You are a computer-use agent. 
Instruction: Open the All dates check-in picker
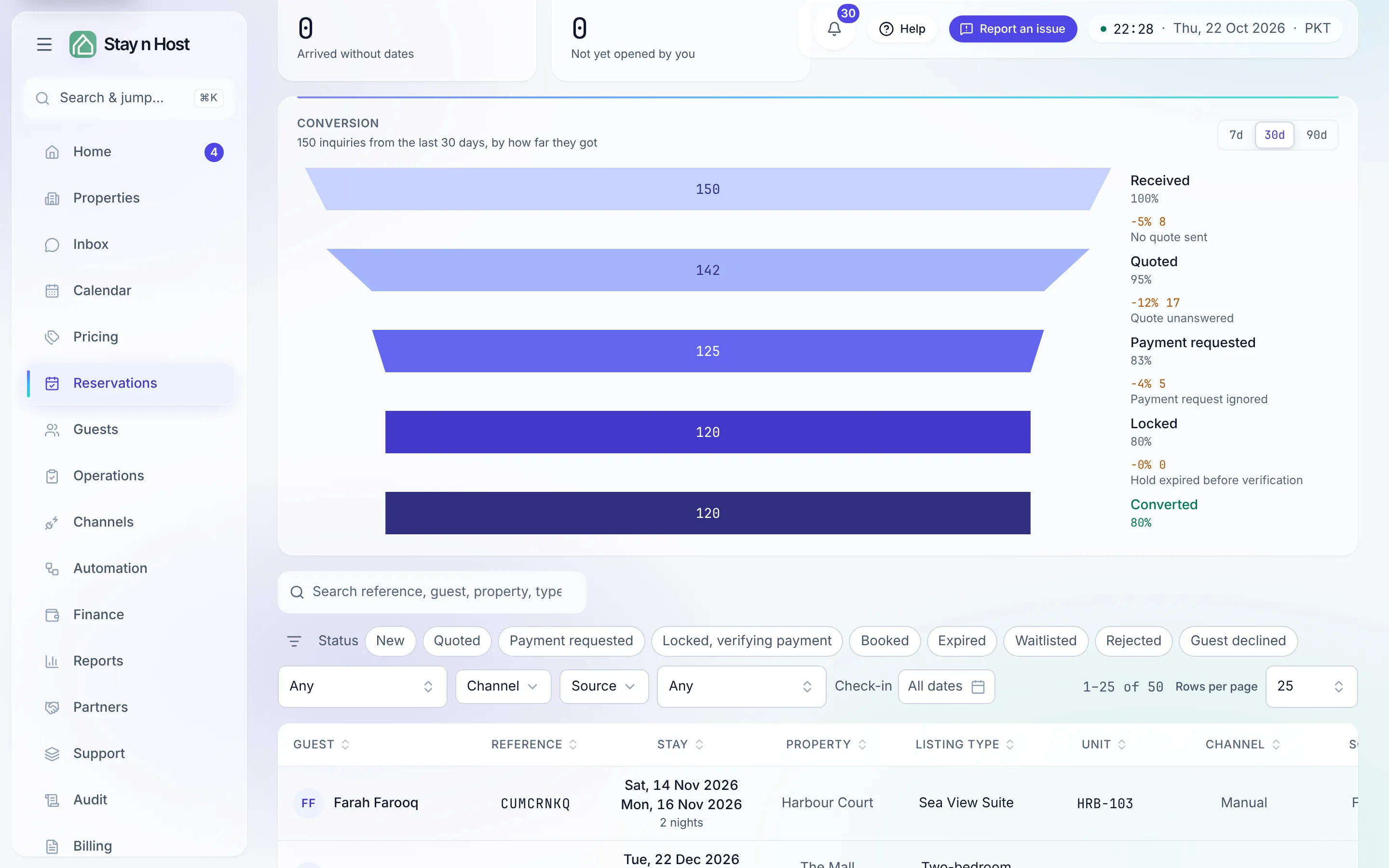click(x=946, y=687)
